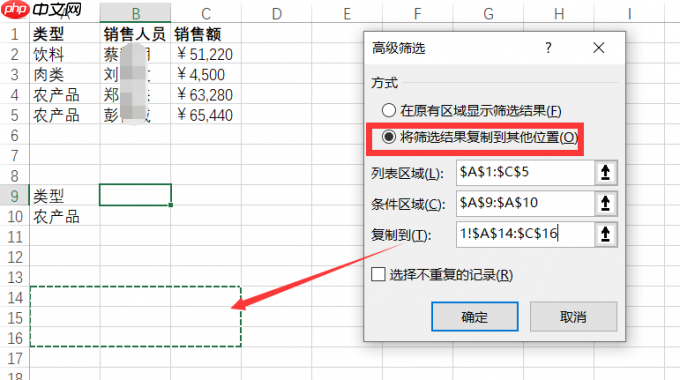Select column H header
This screenshot has width=680, height=380.
[559, 13]
